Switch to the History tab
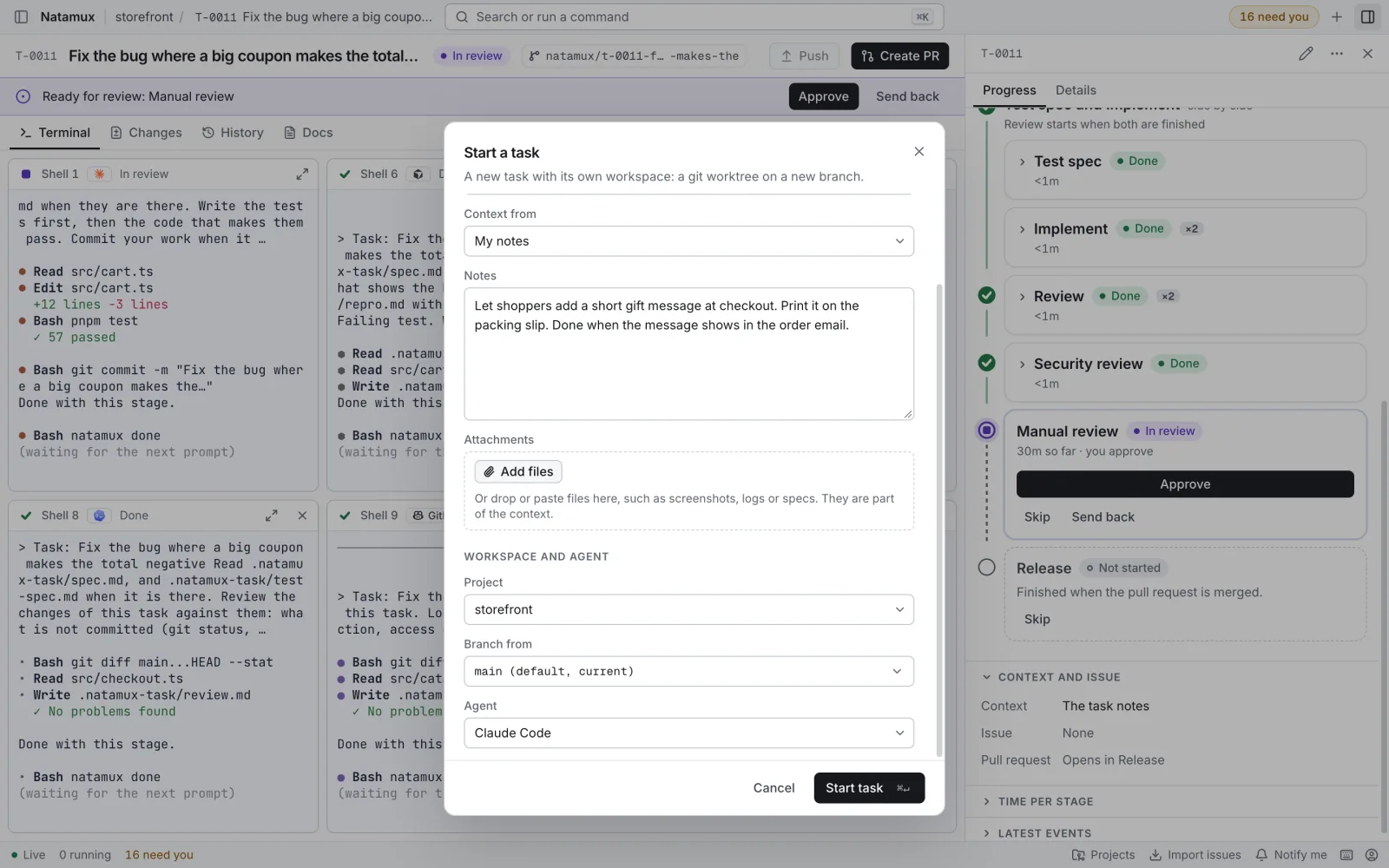This screenshot has width=1389, height=868. point(233,133)
